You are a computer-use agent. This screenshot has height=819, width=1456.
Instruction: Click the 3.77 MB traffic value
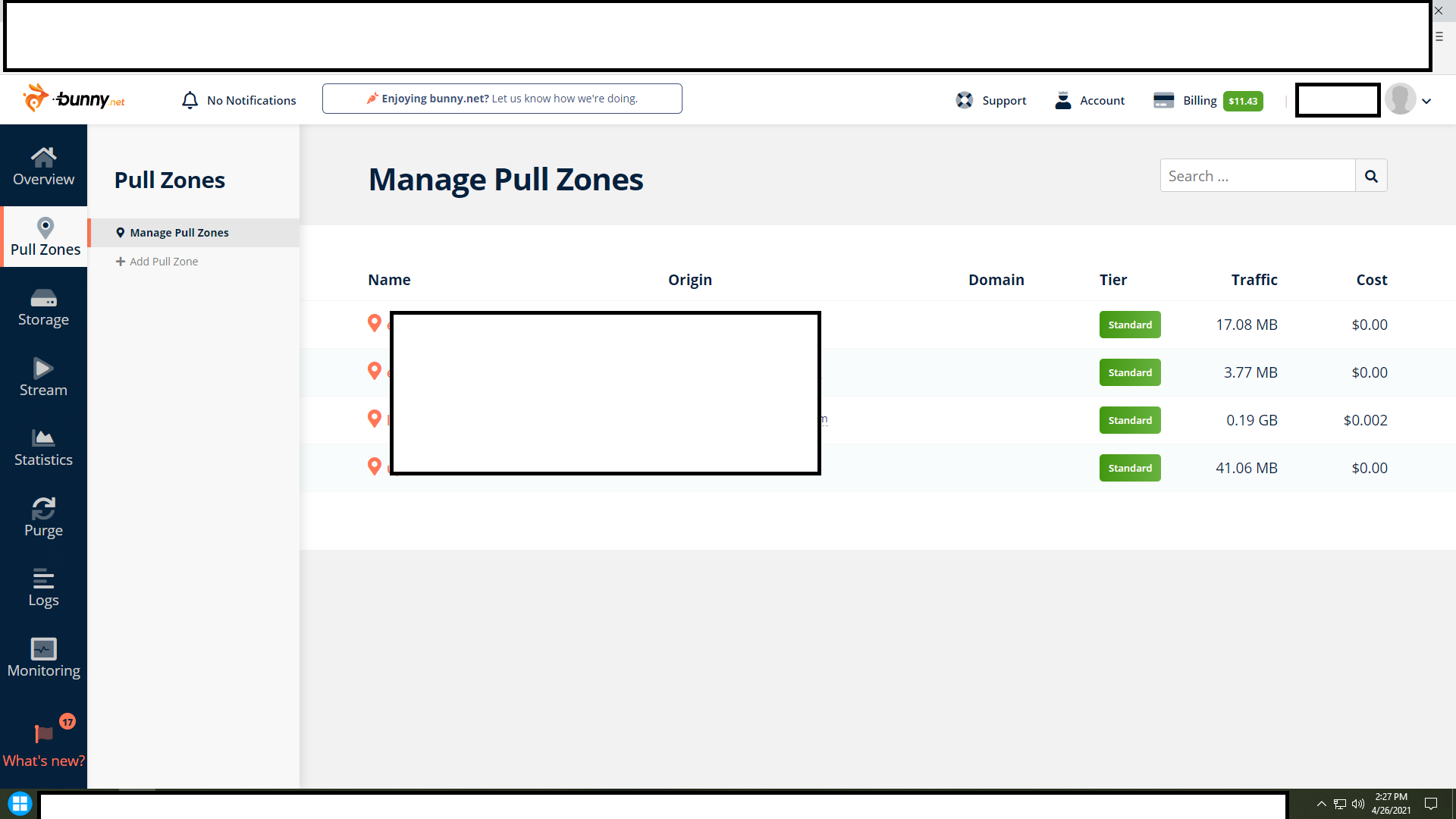coord(1250,372)
